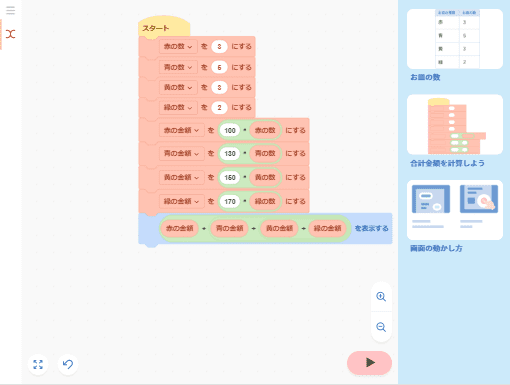
Task: Click the を表示する display block
Action: pos(371,228)
